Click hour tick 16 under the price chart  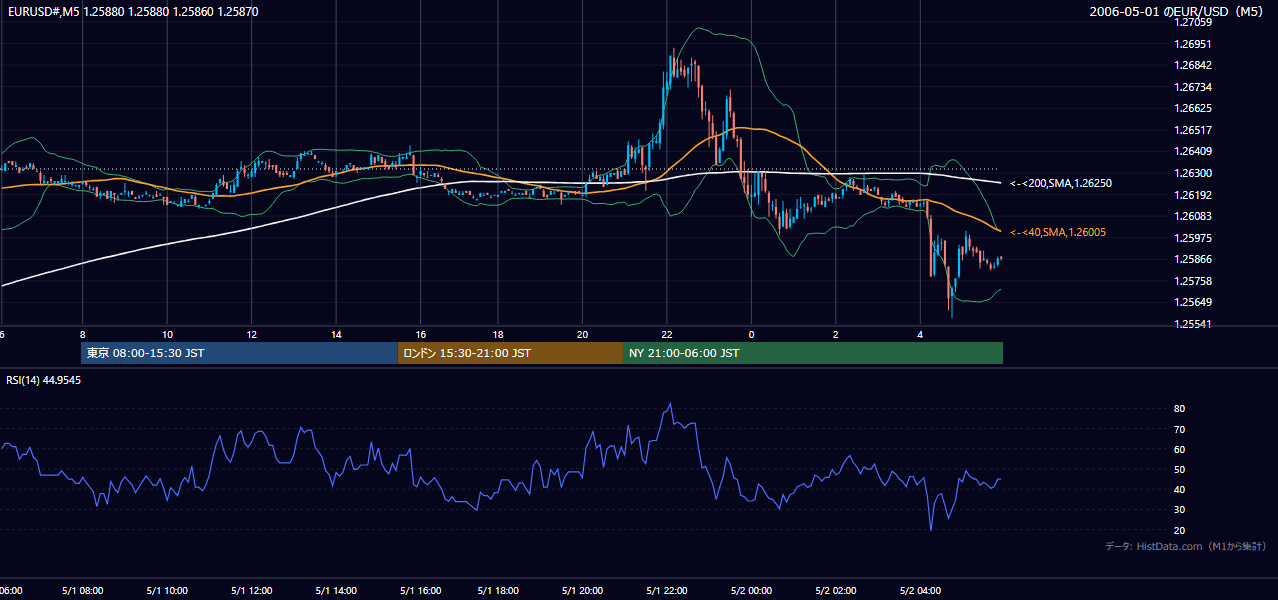click(x=421, y=334)
